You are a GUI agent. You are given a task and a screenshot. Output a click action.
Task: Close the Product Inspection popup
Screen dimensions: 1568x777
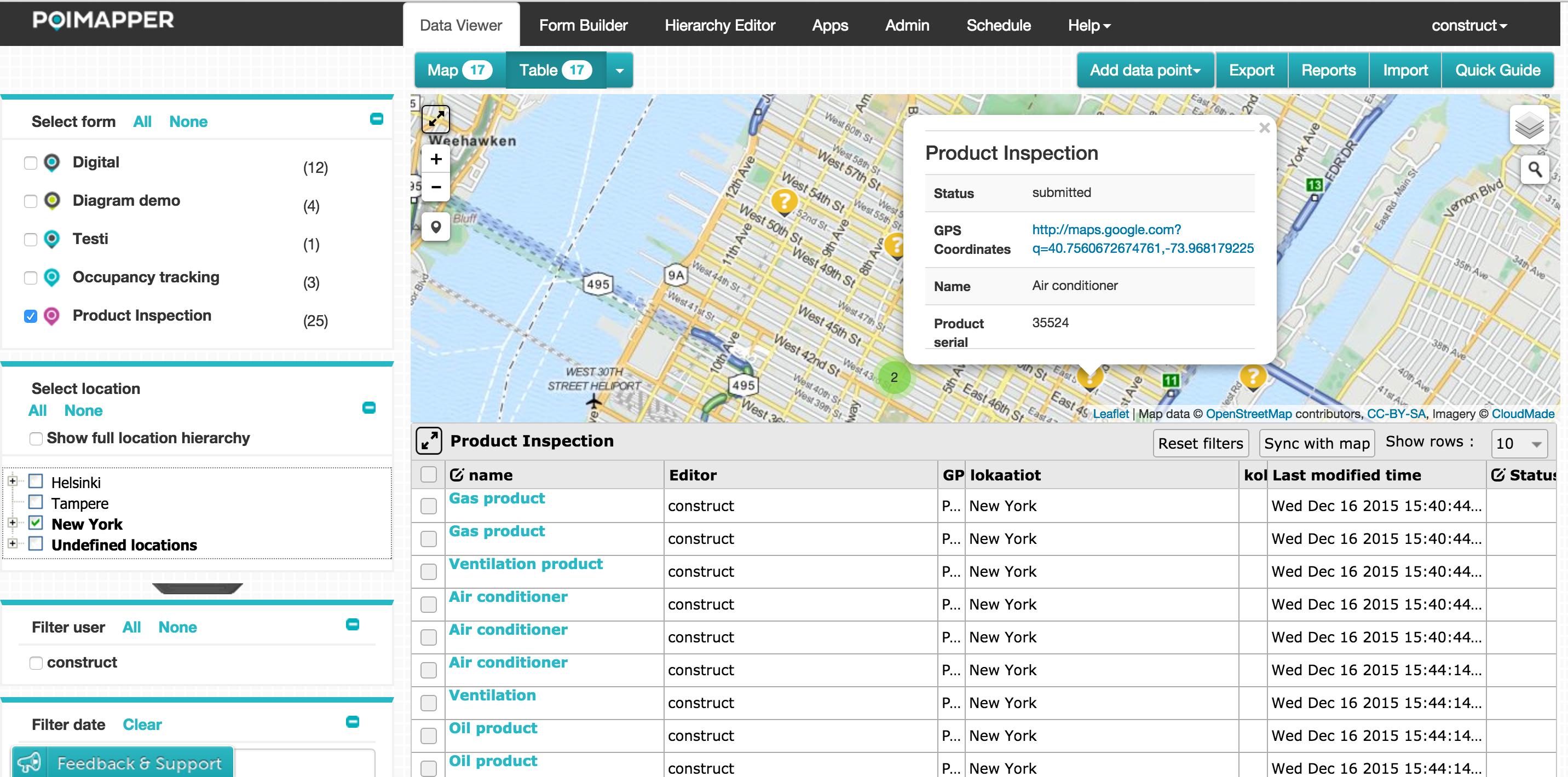[1264, 128]
